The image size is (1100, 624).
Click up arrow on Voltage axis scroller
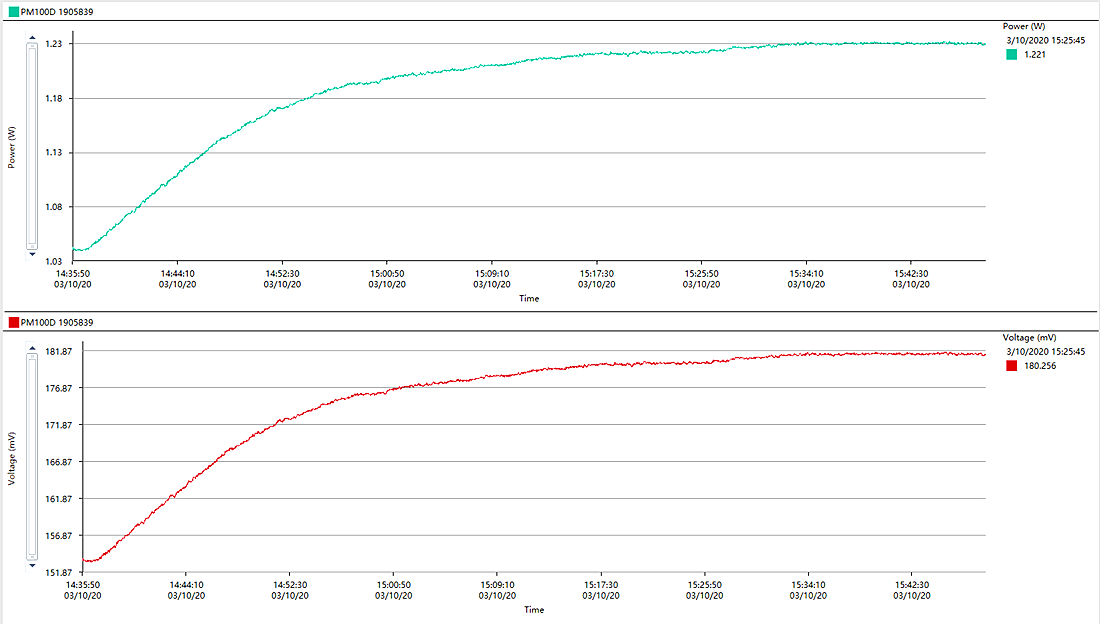[31, 347]
